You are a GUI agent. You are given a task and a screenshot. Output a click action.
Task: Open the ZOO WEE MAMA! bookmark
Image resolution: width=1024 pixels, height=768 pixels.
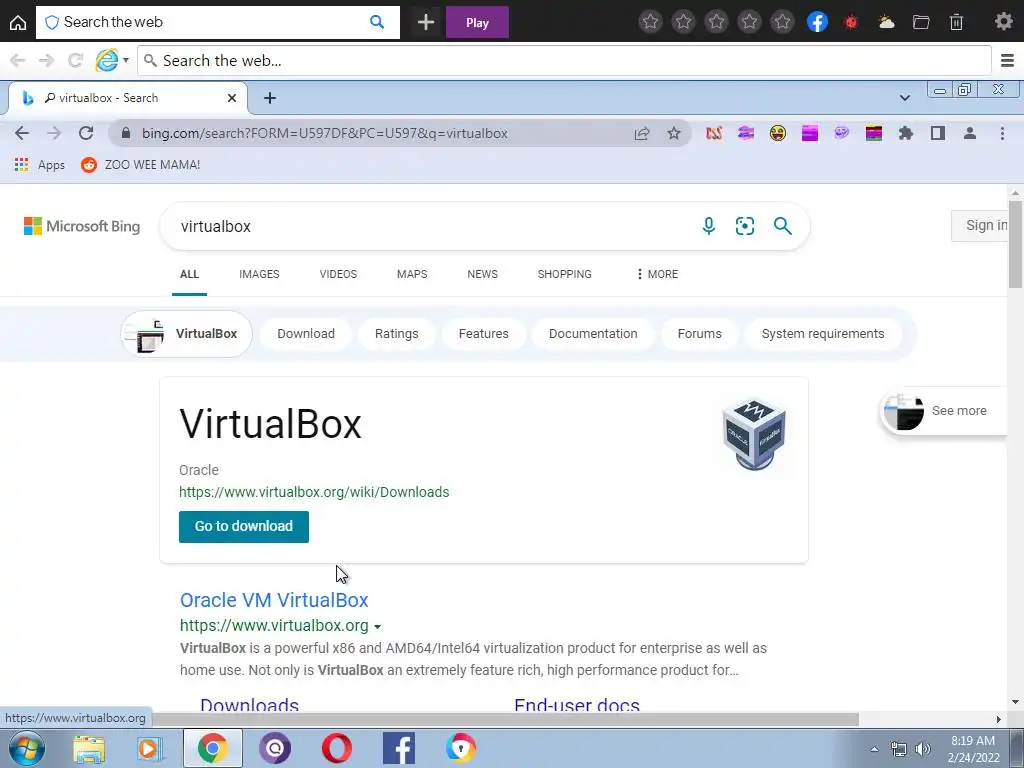click(140, 165)
